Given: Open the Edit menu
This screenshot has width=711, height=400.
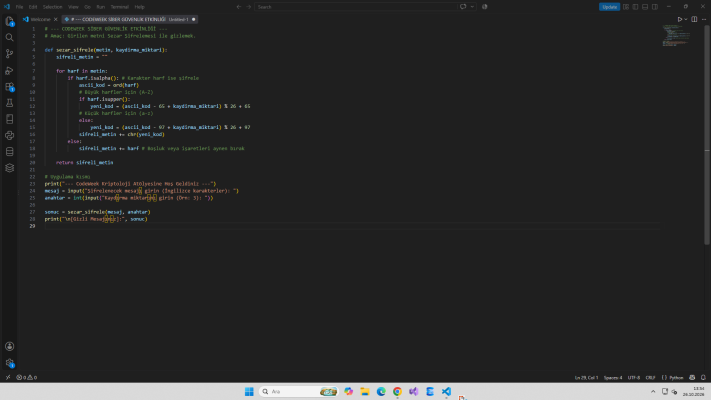Looking at the screenshot, I should tap(33, 7).
